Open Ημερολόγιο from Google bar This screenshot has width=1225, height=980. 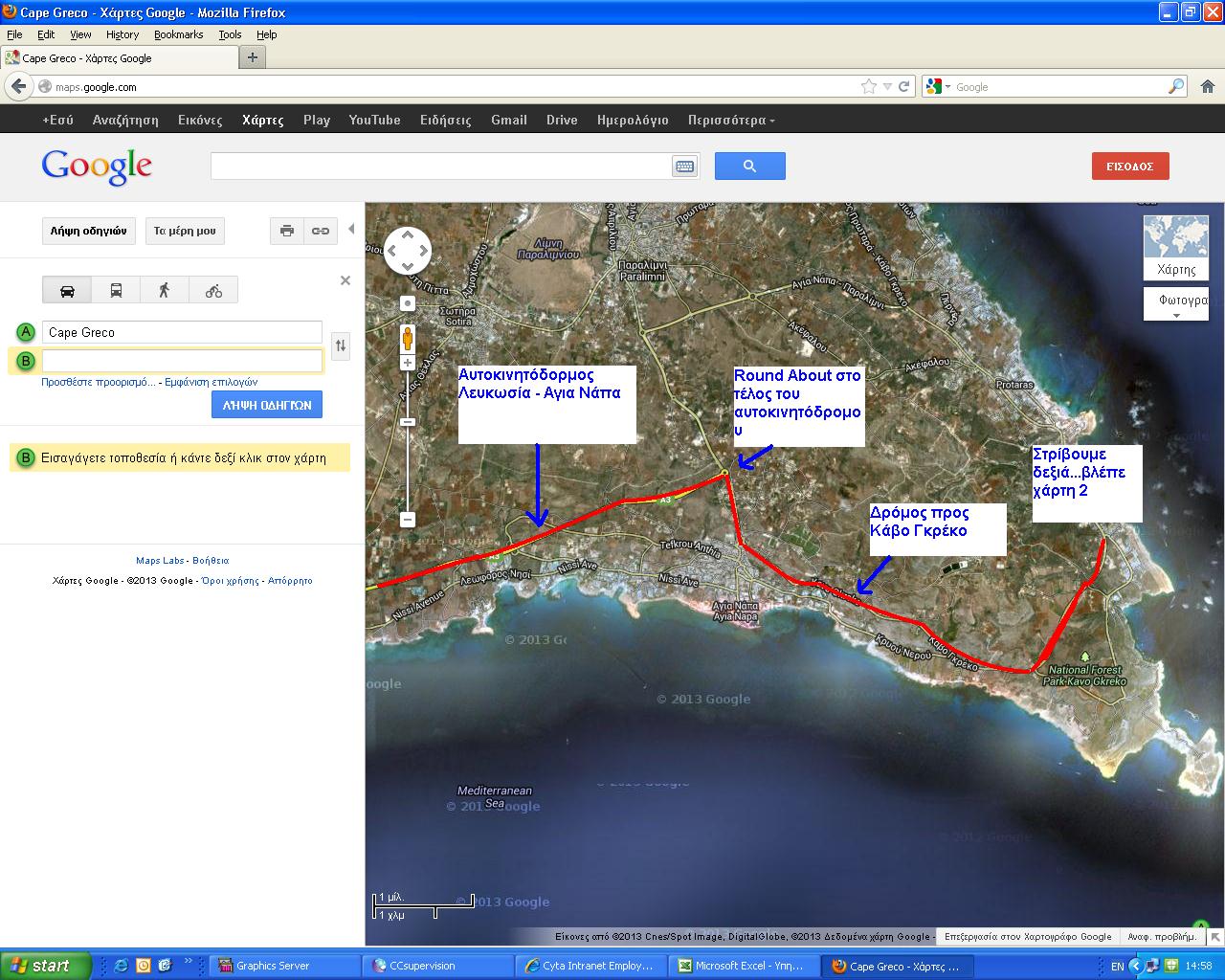(x=633, y=120)
